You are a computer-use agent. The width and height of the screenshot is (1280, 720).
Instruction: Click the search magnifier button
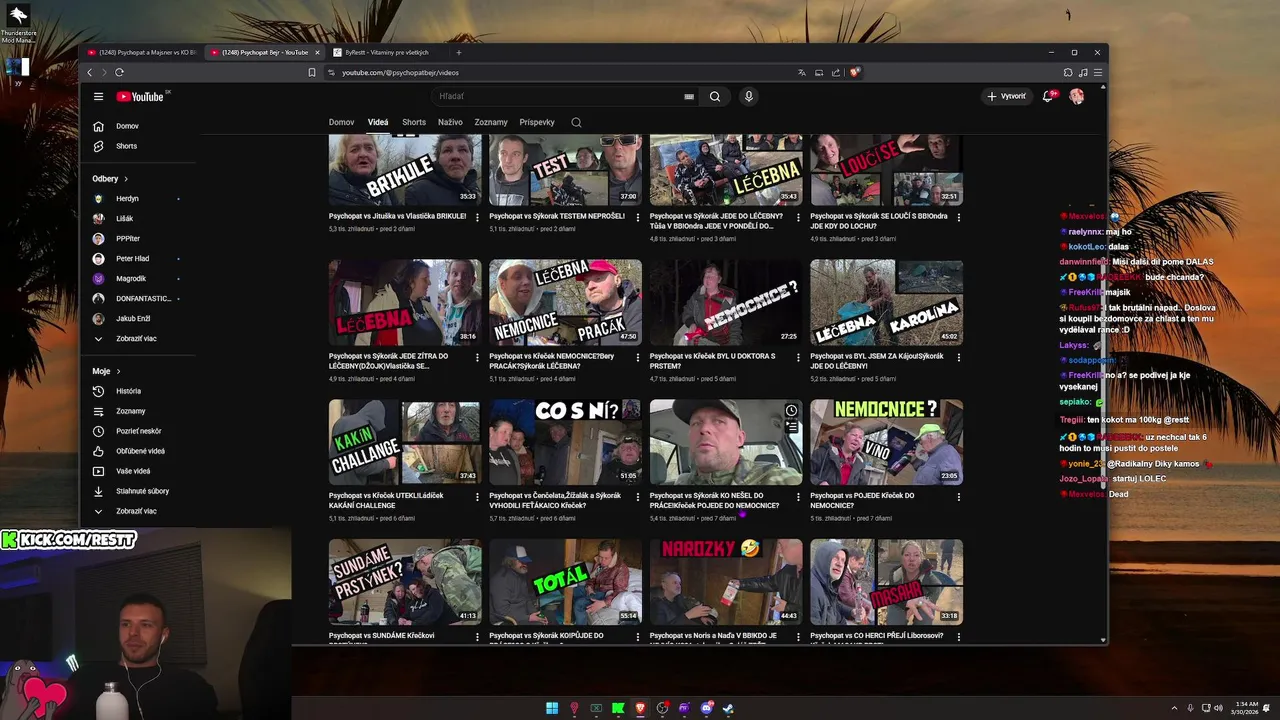(715, 97)
